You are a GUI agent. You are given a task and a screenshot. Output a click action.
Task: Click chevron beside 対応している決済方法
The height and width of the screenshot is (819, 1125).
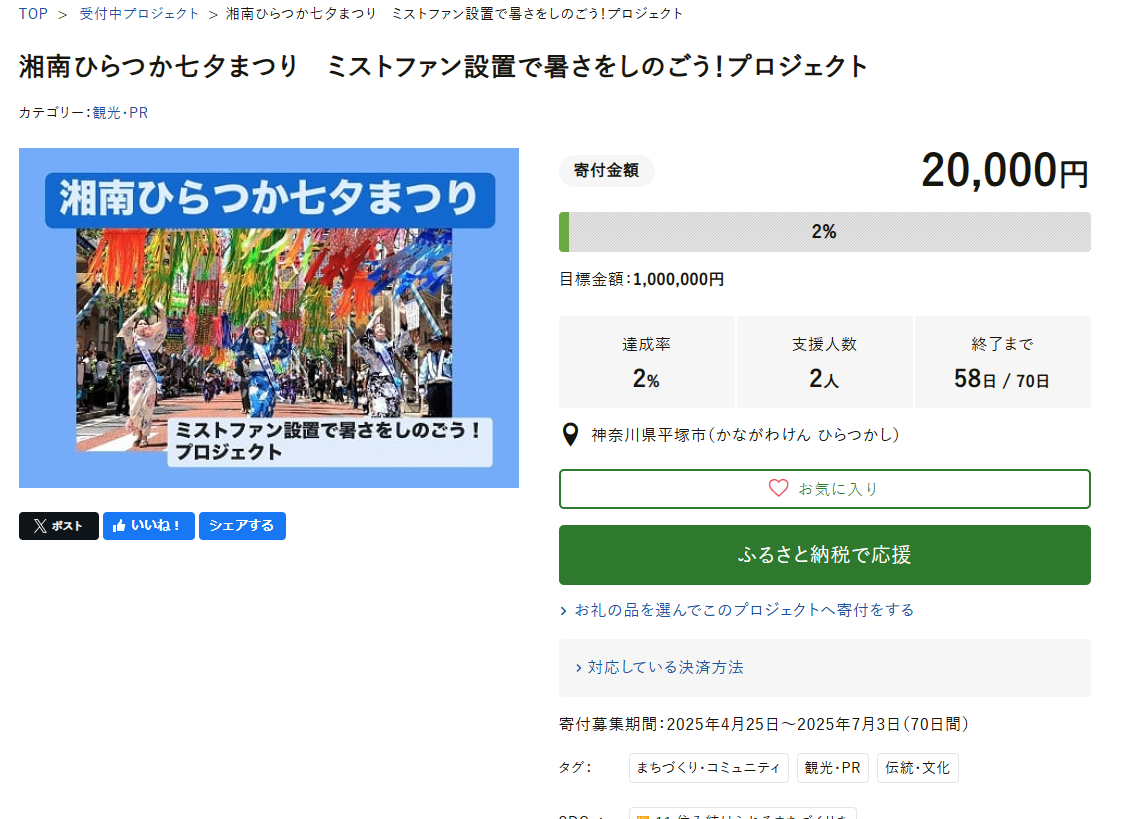[x=579, y=668]
